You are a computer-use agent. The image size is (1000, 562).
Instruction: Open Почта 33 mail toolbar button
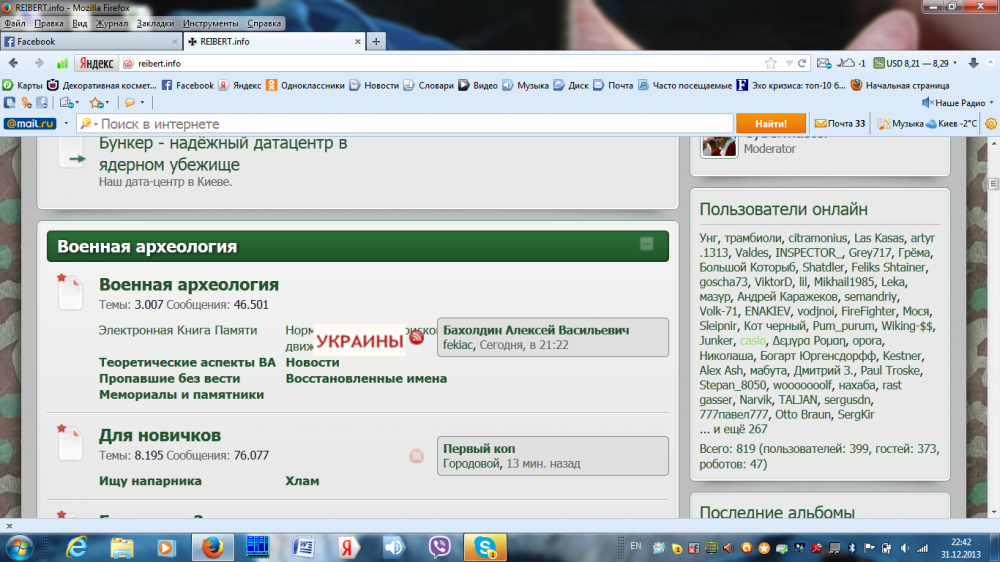click(x=840, y=124)
